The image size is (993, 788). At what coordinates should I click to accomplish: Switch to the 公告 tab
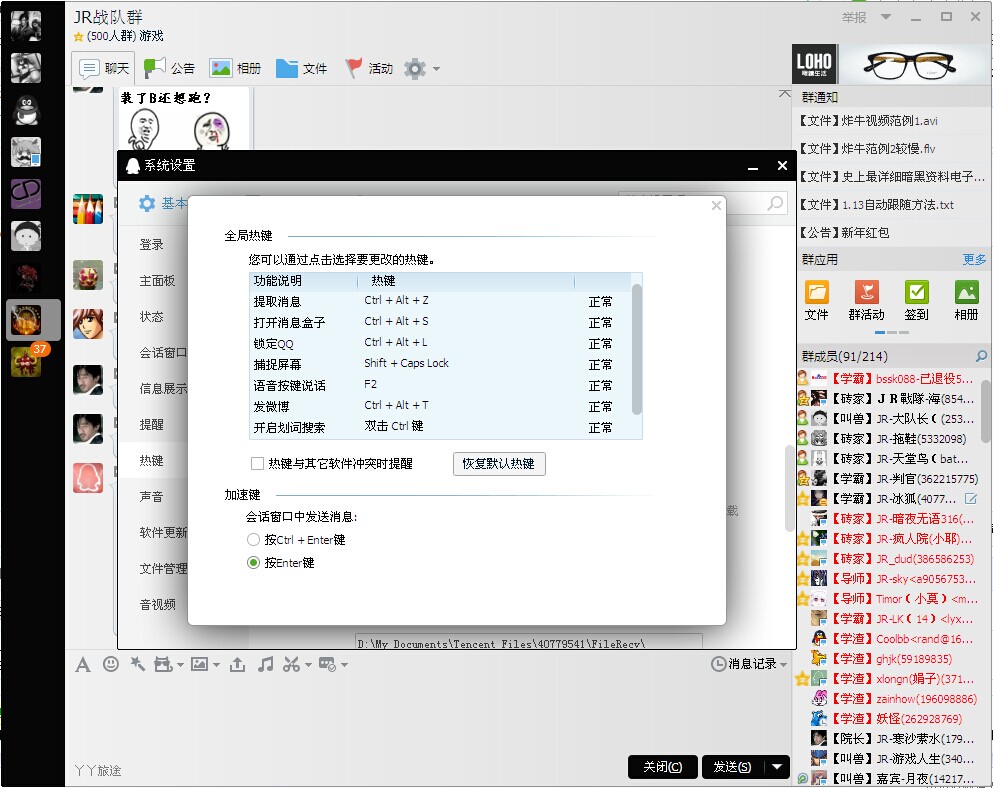coord(169,69)
